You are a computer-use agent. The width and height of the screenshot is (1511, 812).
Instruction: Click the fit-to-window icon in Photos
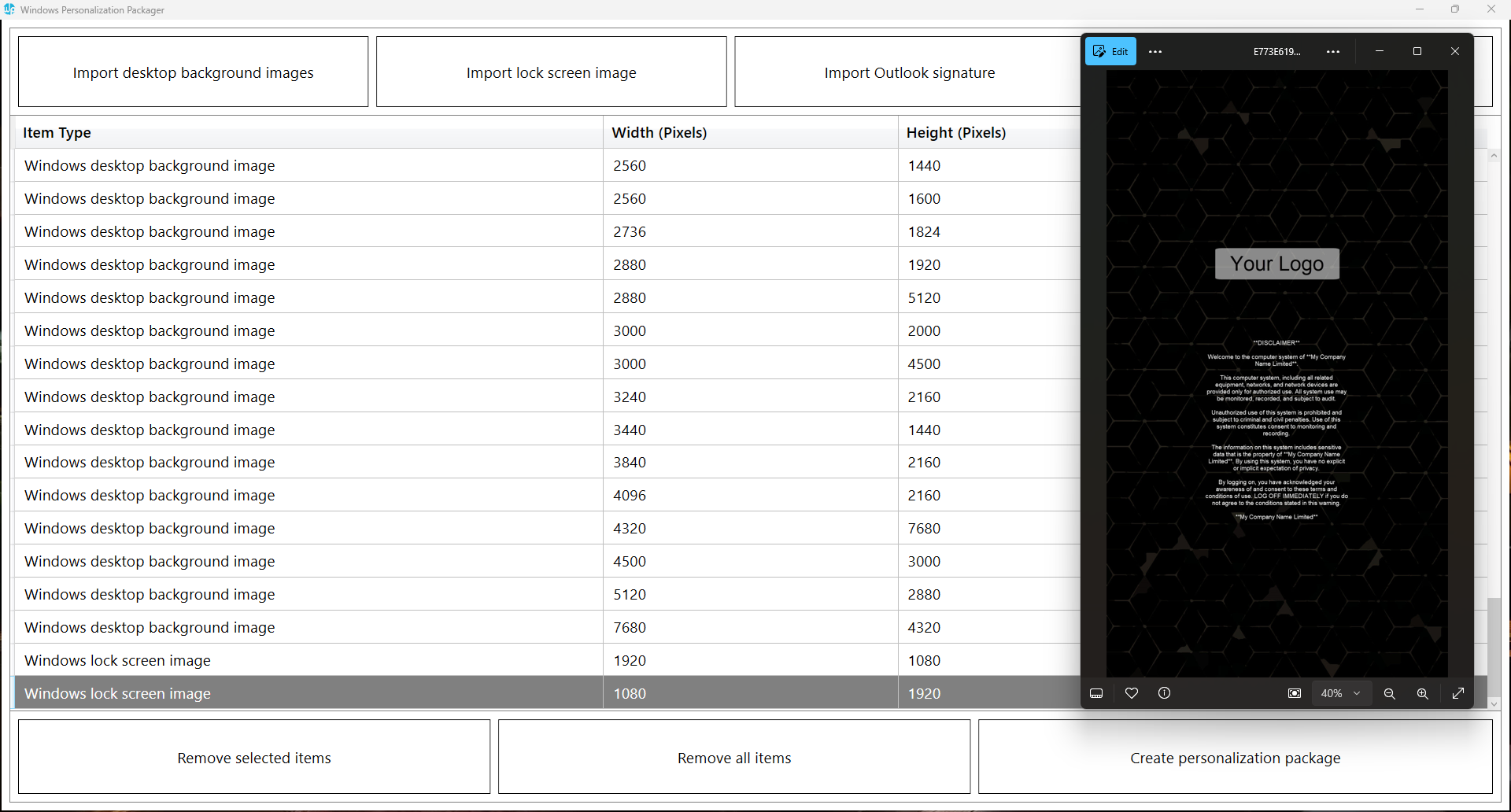(x=1295, y=693)
